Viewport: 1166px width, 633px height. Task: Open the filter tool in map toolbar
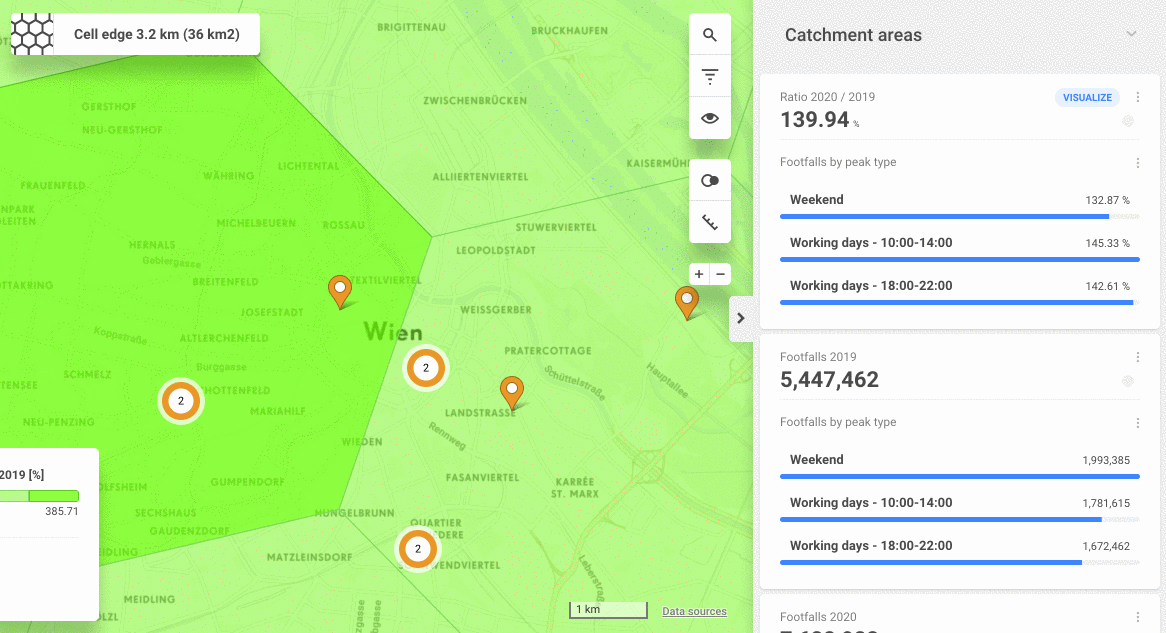pyautogui.click(x=710, y=76)
